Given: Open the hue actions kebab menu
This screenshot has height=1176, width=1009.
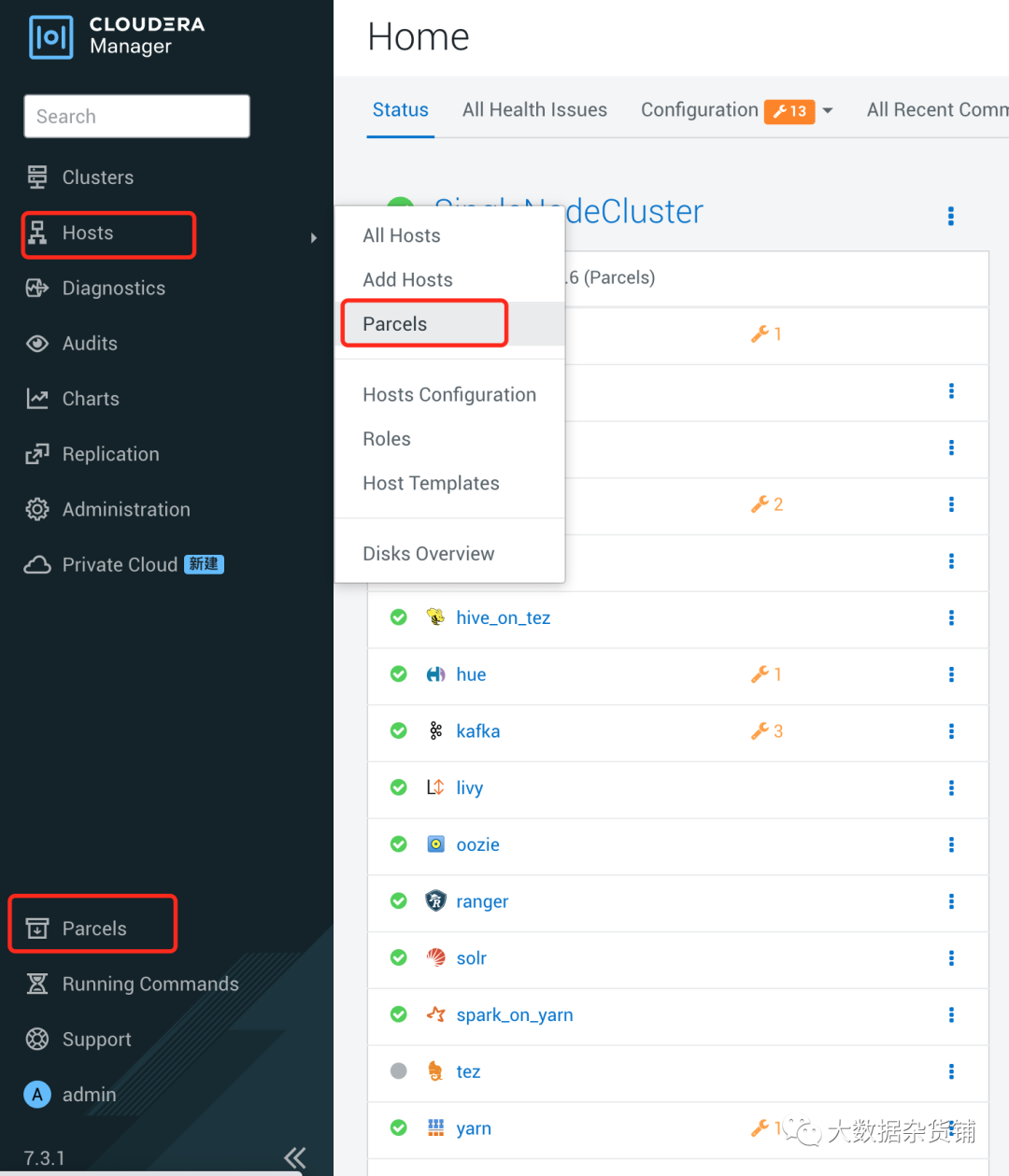Looking at the screenshot, I should click(x=951, y=674).
